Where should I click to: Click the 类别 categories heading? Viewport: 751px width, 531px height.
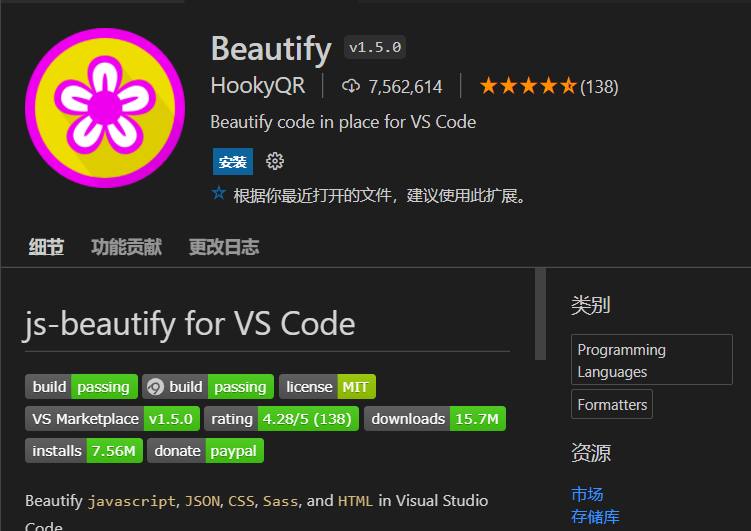(591, 305)
